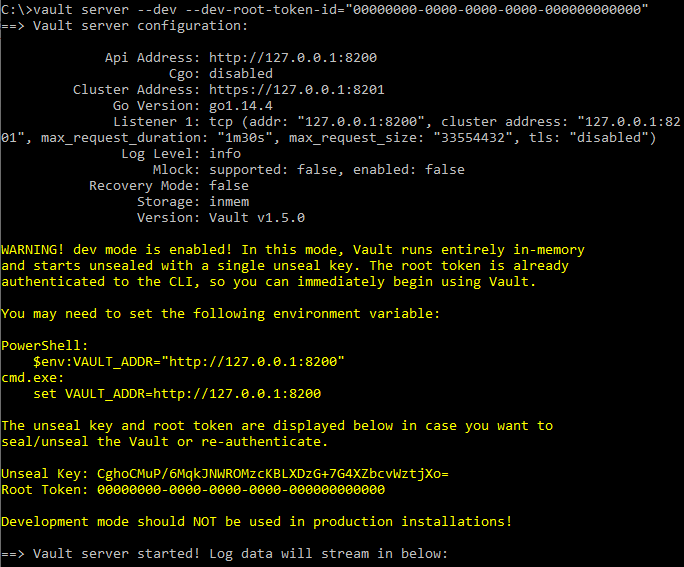This screenshot has width=684, height=567.
Task: Click the 'cmd.exe:' label
Action: 33,378
